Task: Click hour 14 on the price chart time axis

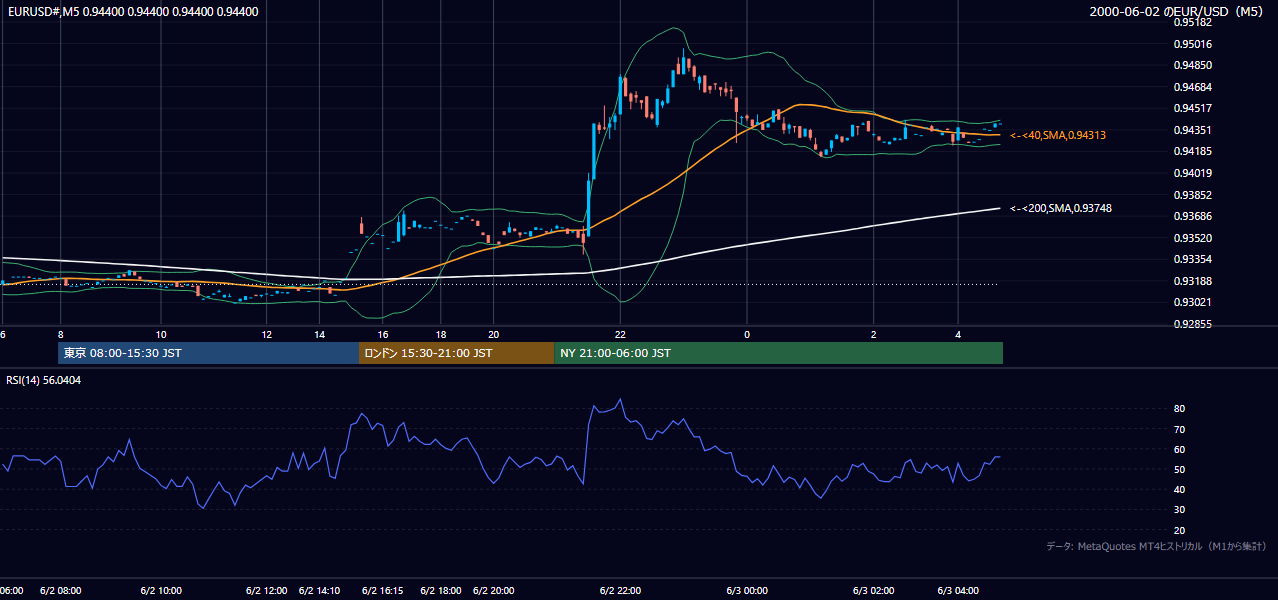Action: pos(320,334)
